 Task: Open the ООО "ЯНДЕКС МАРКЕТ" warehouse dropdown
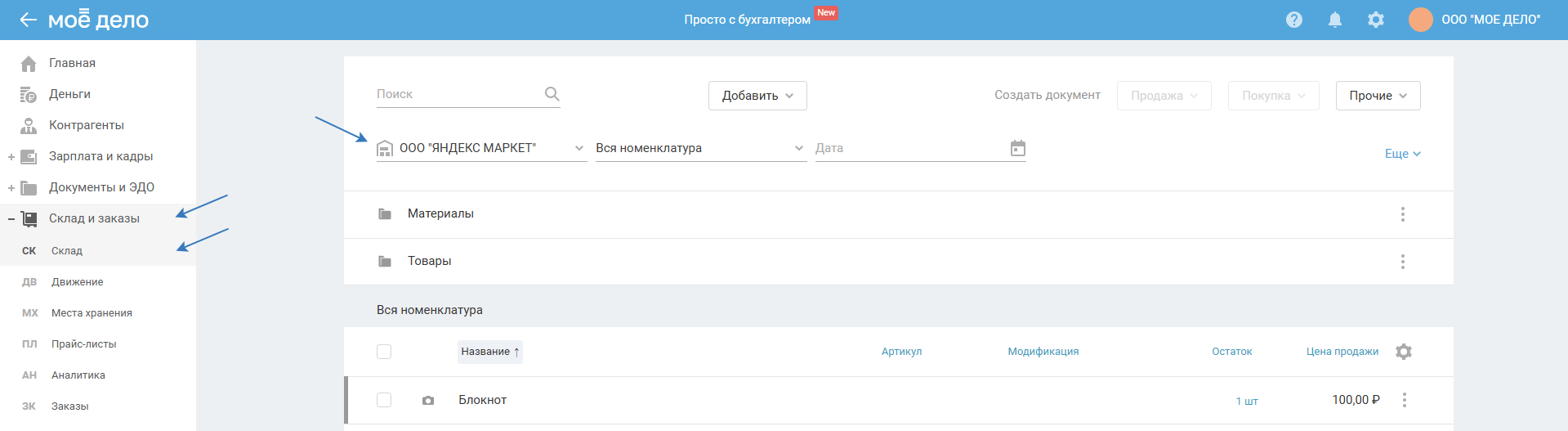tap(481, 148)
